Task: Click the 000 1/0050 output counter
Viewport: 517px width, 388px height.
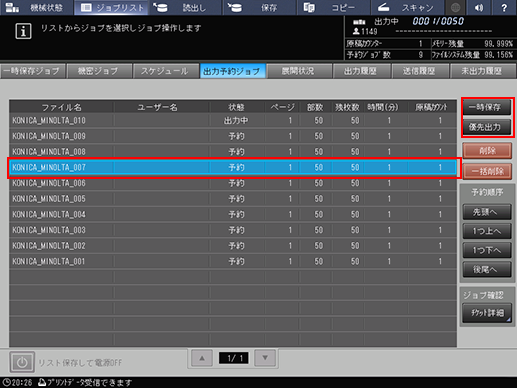Action: [x=438, y=21]
